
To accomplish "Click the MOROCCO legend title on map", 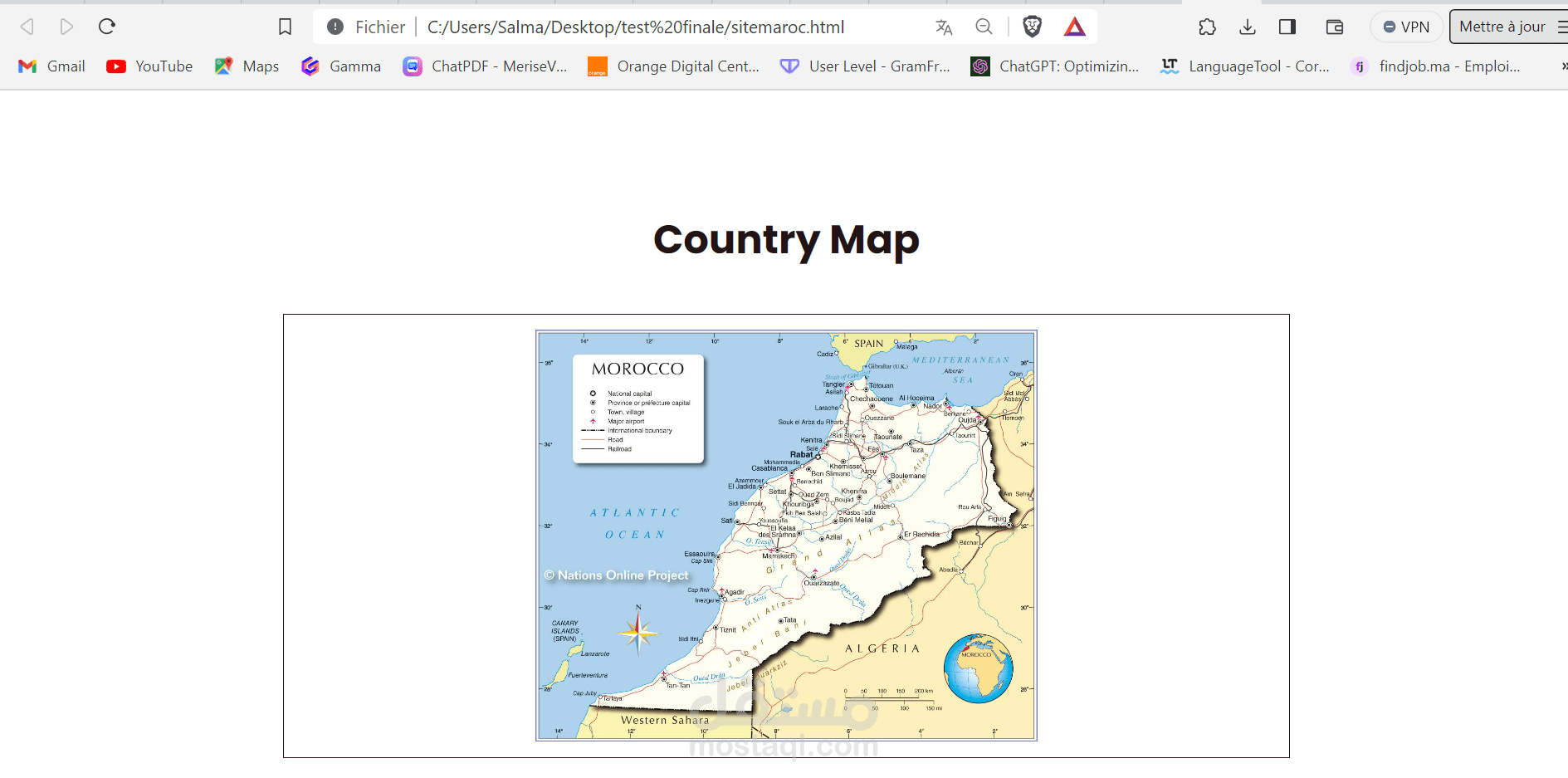I will point(637,369).
